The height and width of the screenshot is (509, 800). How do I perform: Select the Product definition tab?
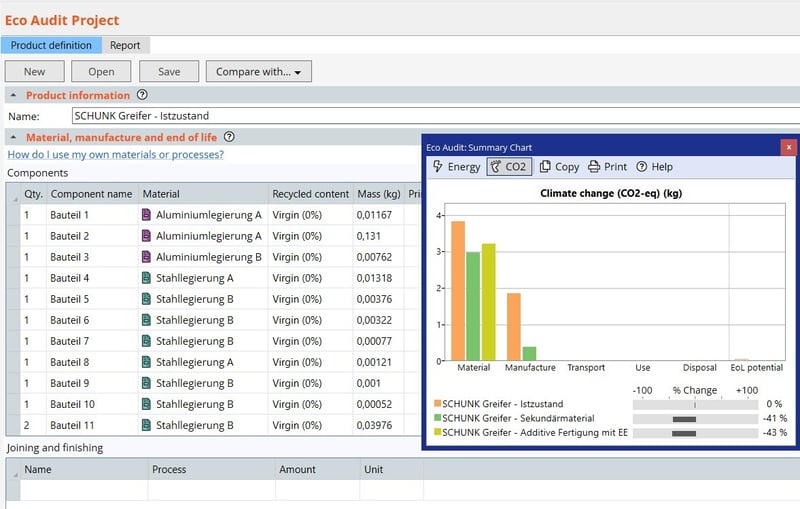tap(50, 45)
